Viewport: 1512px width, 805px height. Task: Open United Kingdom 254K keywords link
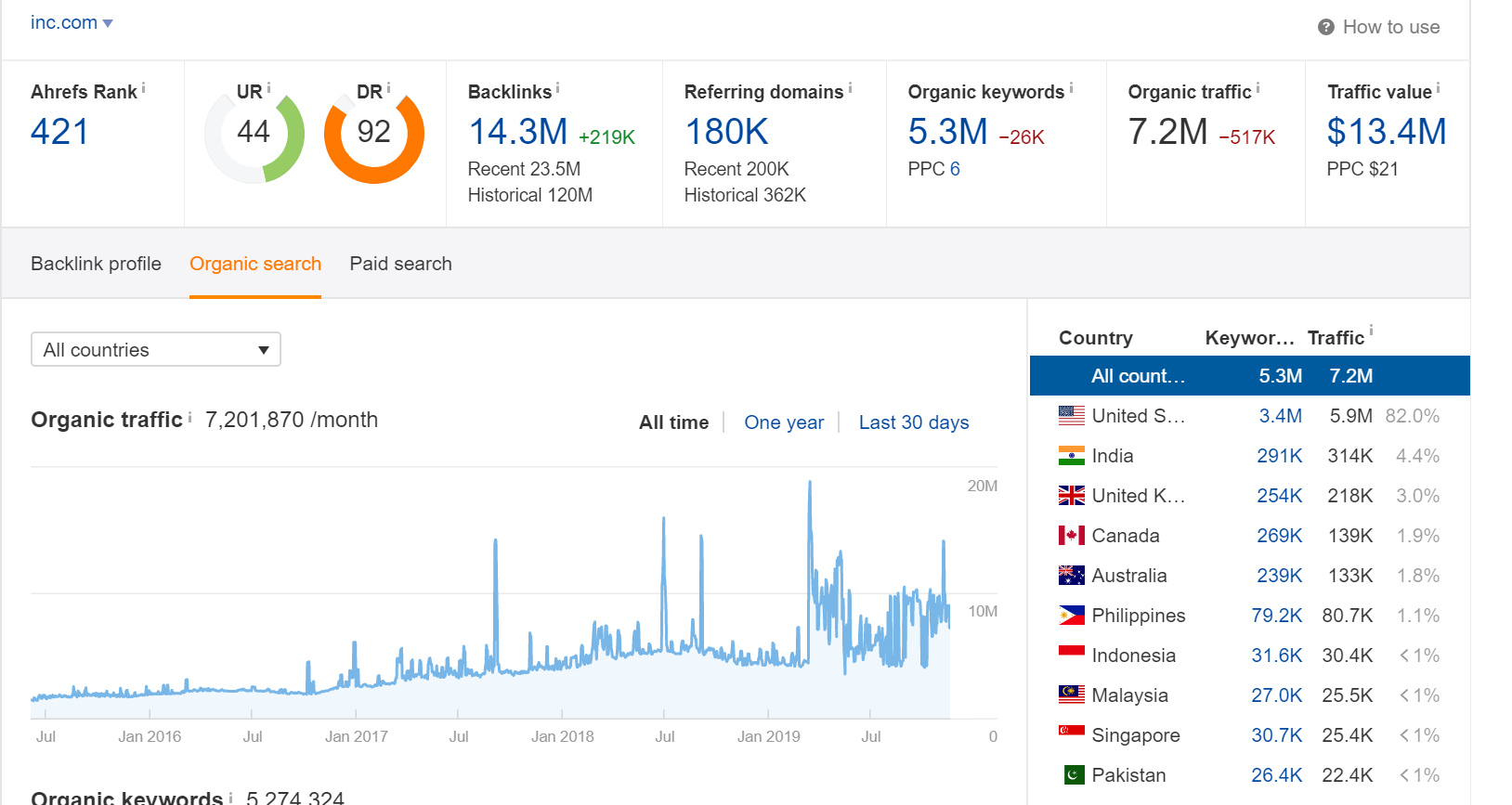[1280, 496]
